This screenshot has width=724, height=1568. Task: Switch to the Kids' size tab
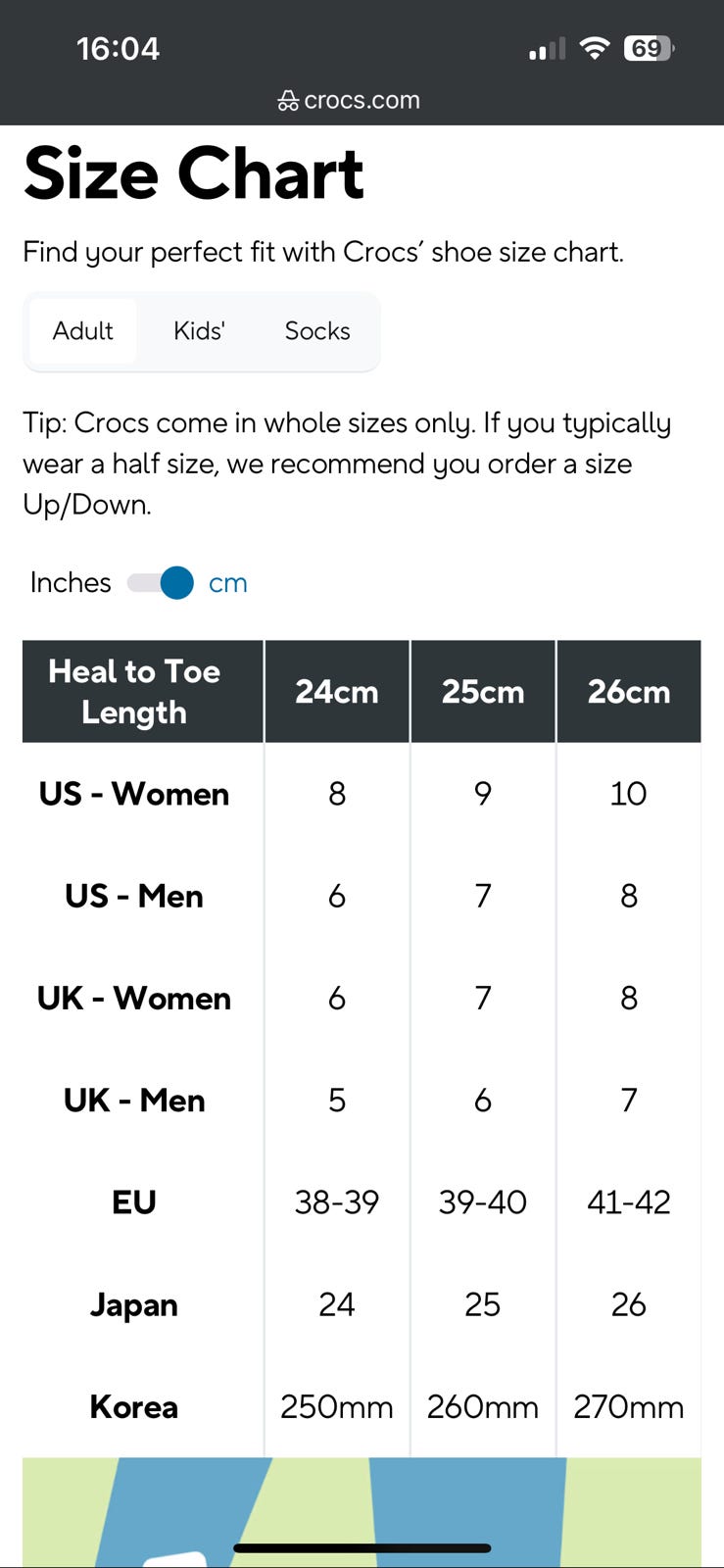pyautogui.click(x=199, y=331)
